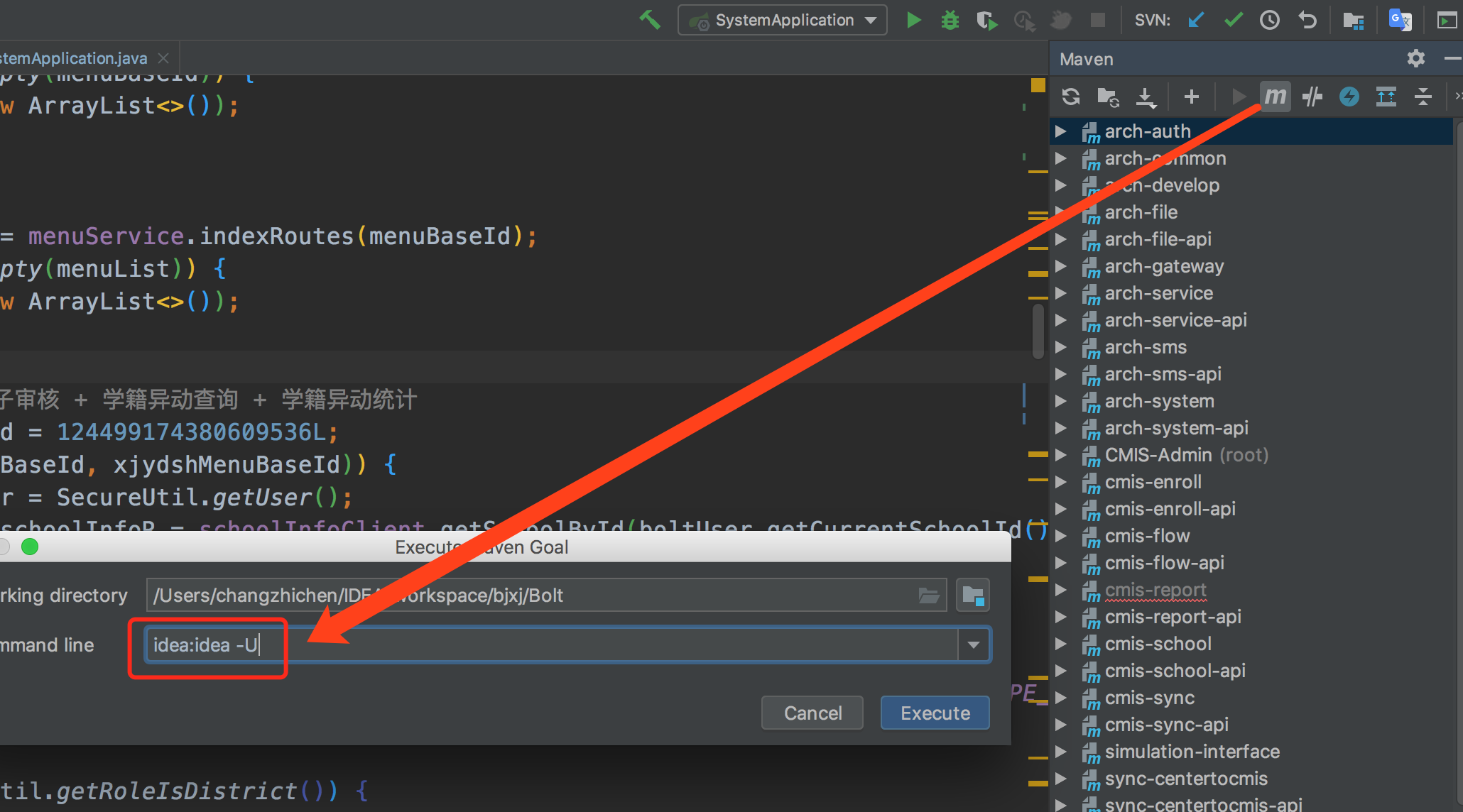Select Maven project working directory icon
Viewport: 1463px width, 812px height.
pos(973,596)
